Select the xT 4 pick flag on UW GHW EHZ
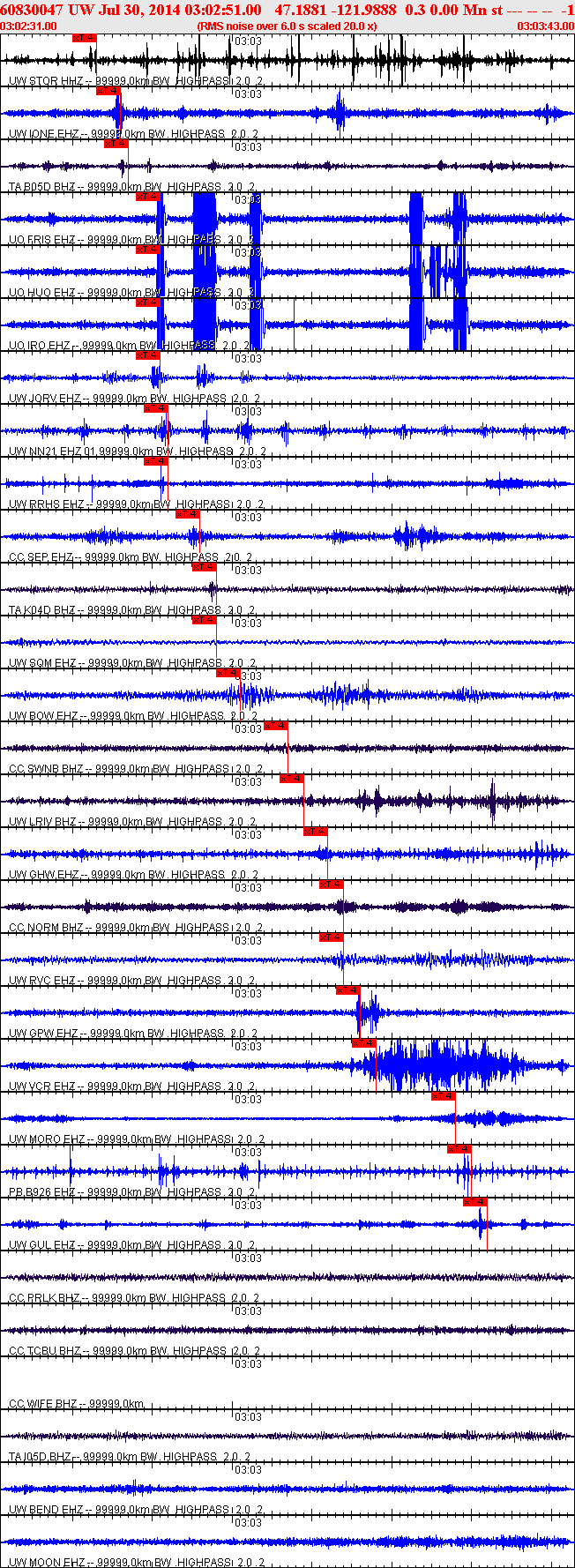This screenshot has height=1568, width=575. (316, 832)
